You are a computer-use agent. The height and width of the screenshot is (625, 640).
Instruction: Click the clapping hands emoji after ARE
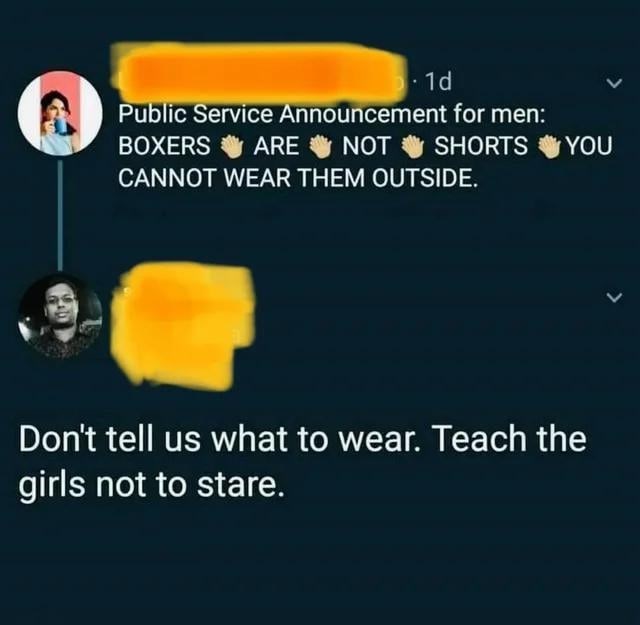click(x=321, y=146)
